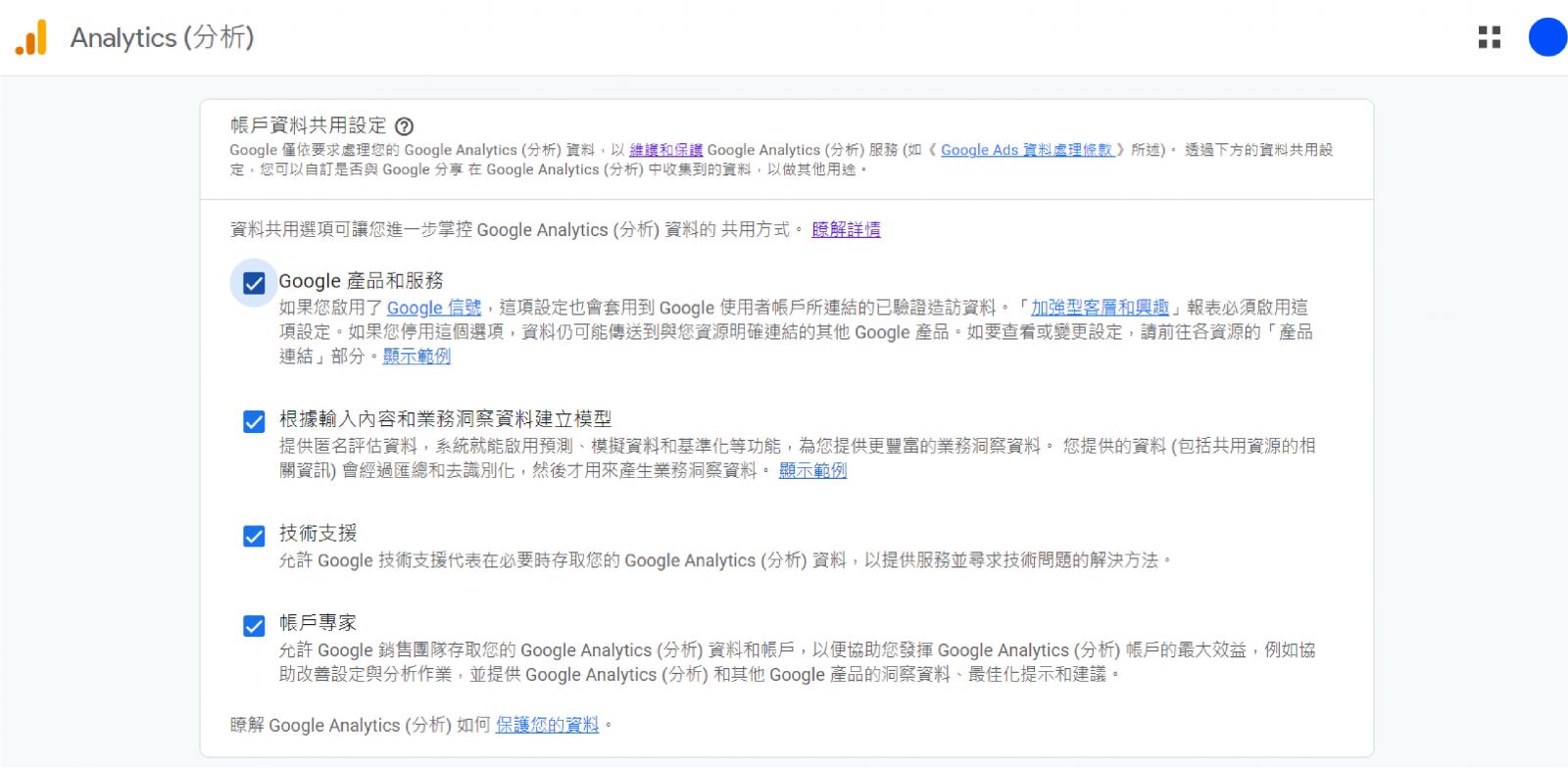Click 顯示範例 under the modeling option
The height and width of the screenshot is (768, 1568).
point(812,470)
